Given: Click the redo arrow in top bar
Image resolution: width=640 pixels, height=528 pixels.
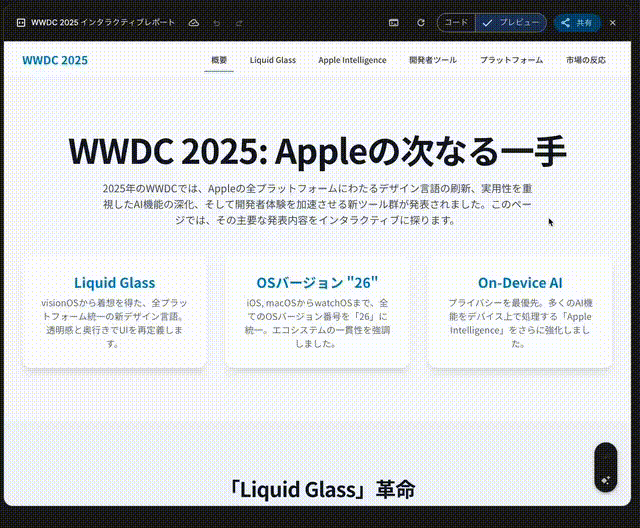Looking at the screenshot, I should tap(239, 23).
